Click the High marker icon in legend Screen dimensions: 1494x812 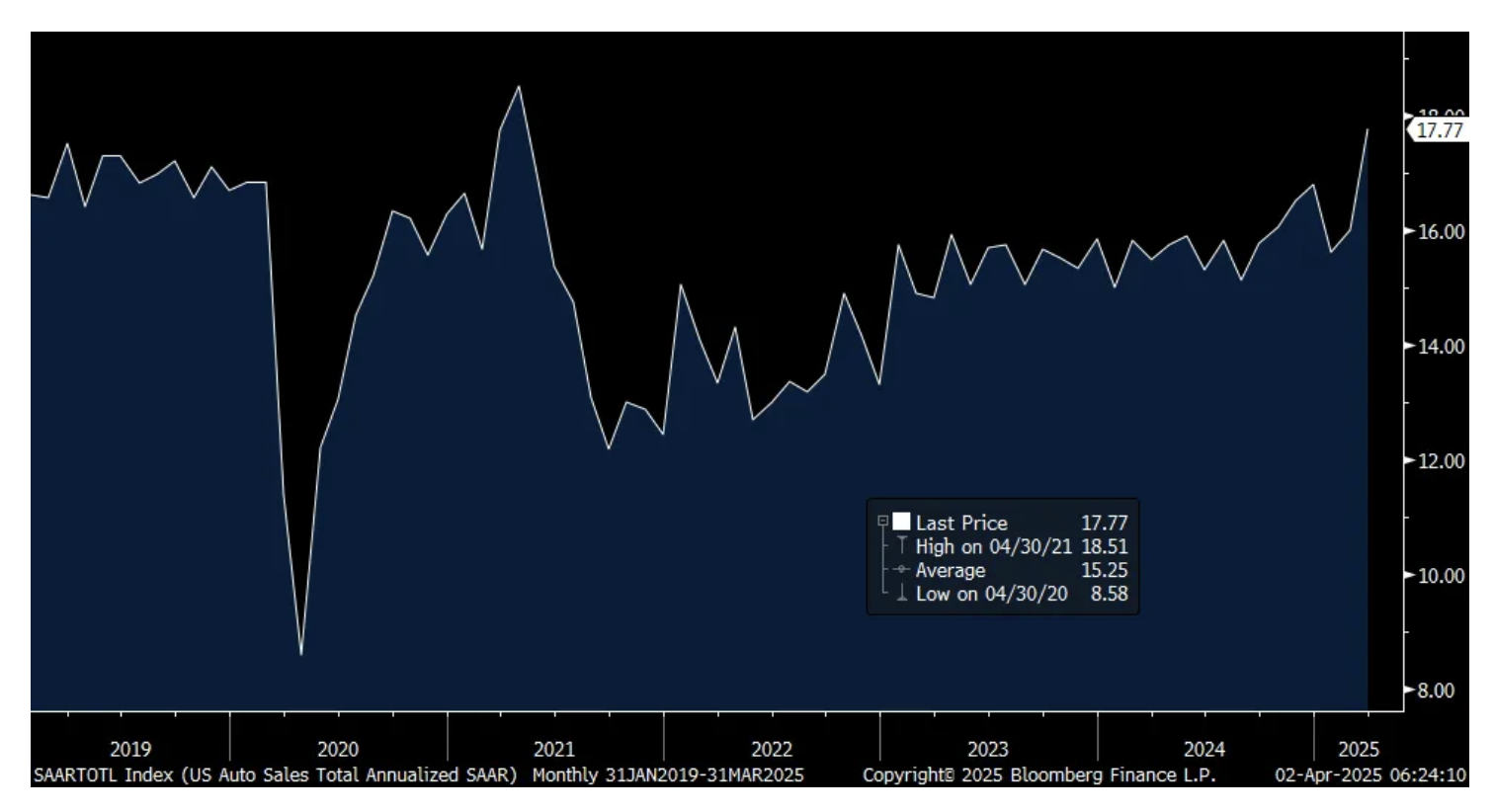901,546
